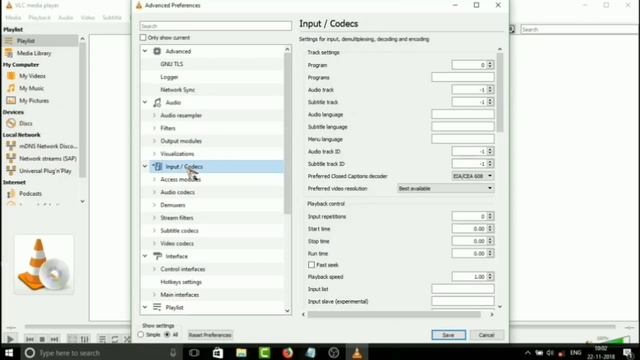
Task: Click the Network streams (SAP) icon
Action: 11,158
